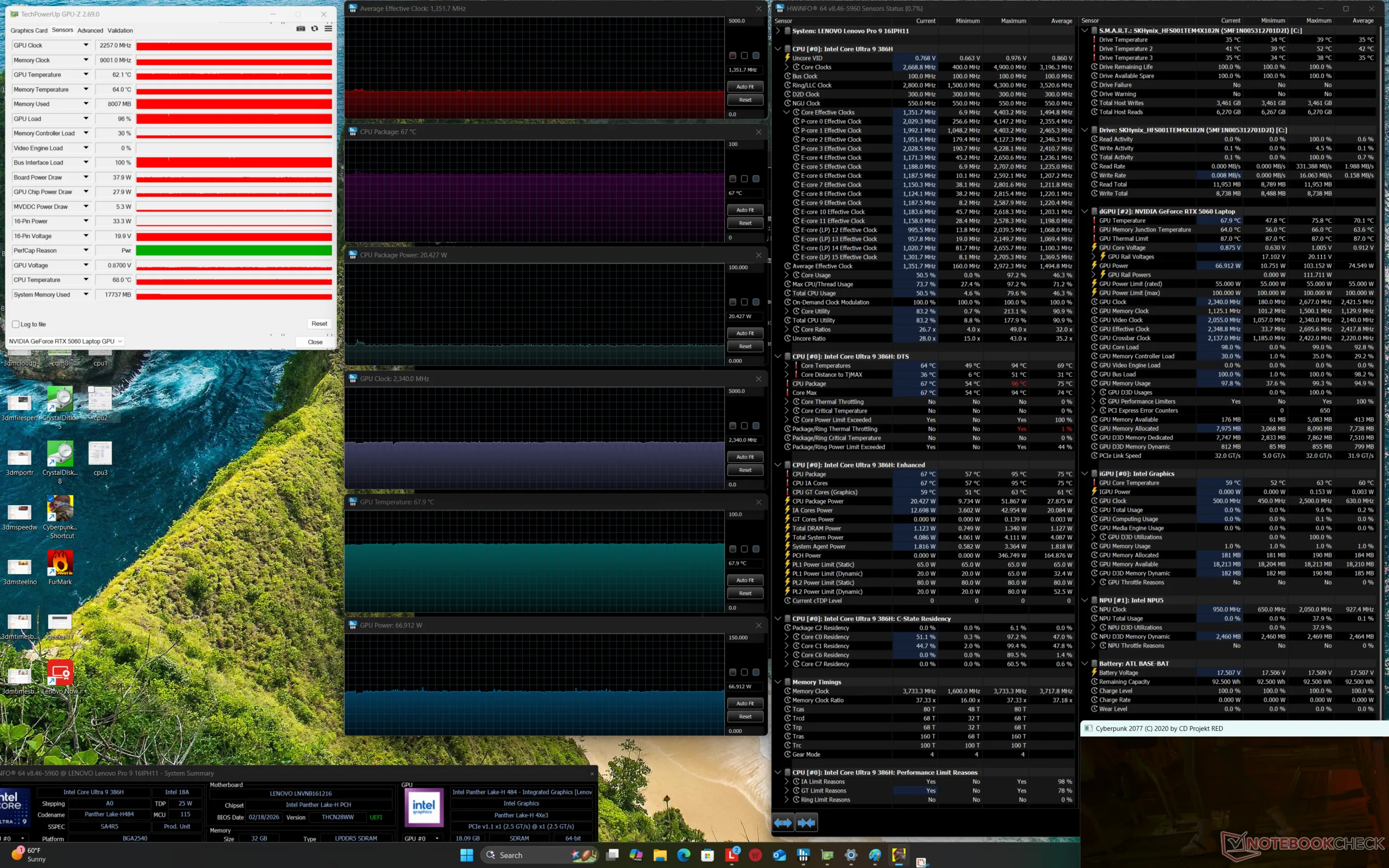Click the Cyberpunk 2077 taskbar icon
The height and width of the screenshot is (868, 1389).
[899, 856]
